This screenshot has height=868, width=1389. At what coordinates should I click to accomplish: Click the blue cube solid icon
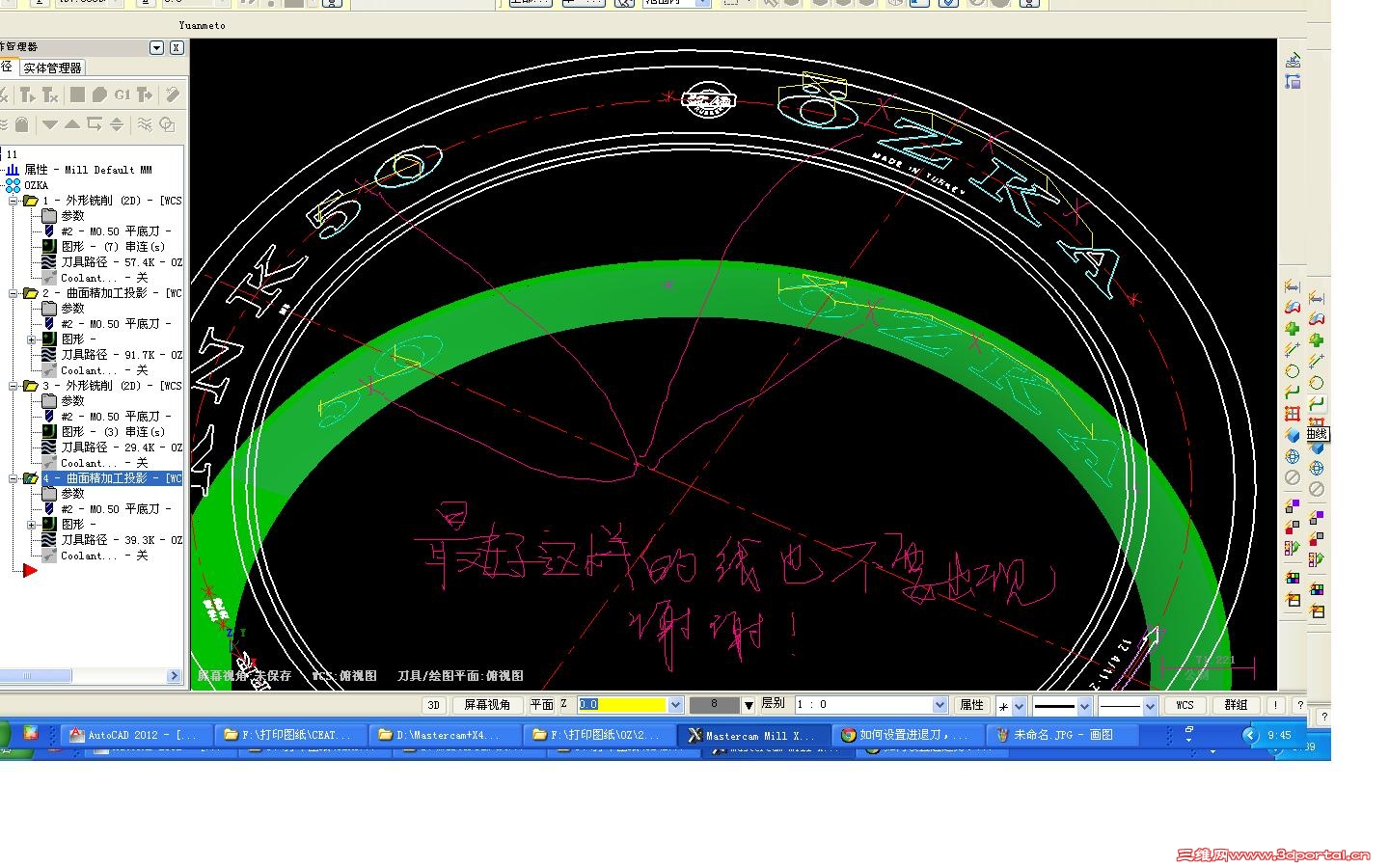pyautogui.click(x=1293, y=435)
